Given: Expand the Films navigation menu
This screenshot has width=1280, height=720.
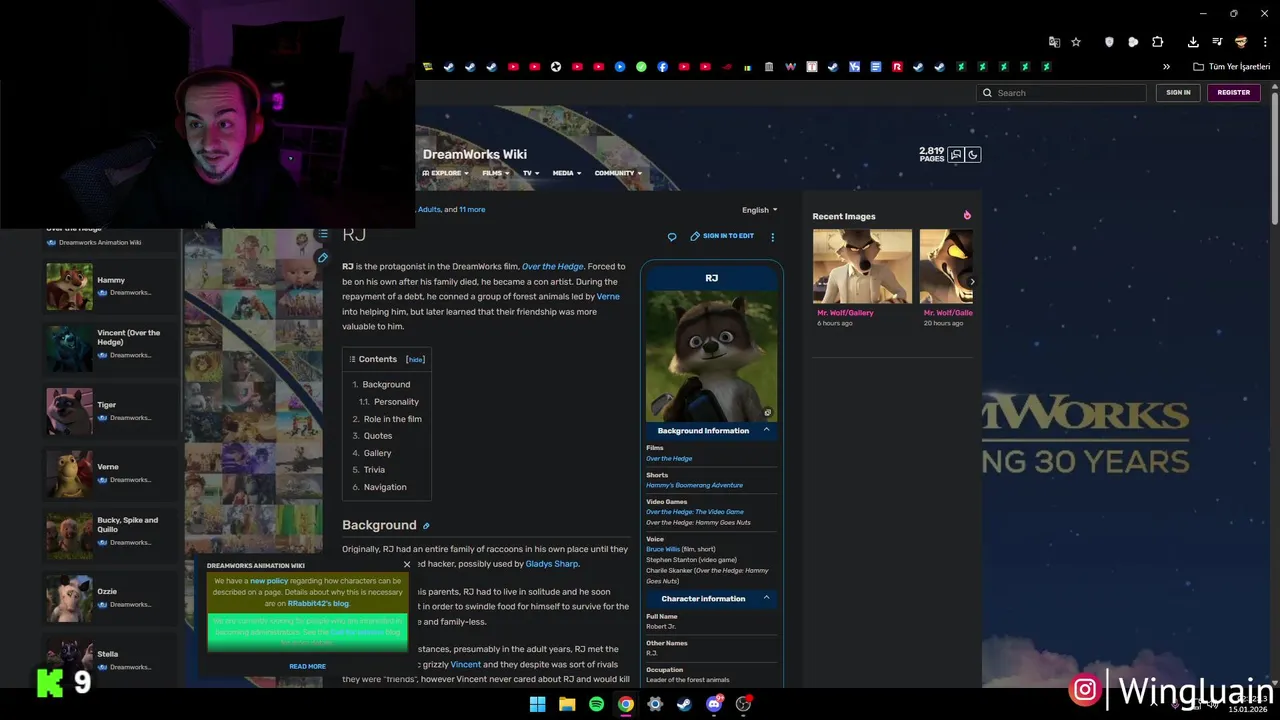Looking at the screenshot, I should pos(495,173).
